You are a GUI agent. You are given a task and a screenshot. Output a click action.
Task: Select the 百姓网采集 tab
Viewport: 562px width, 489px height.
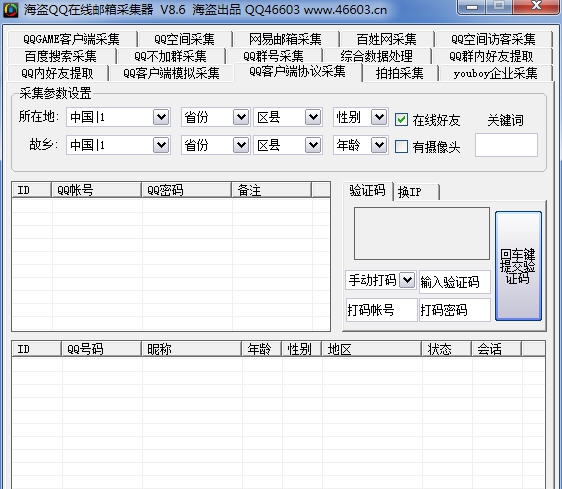(x=387, y=39)
